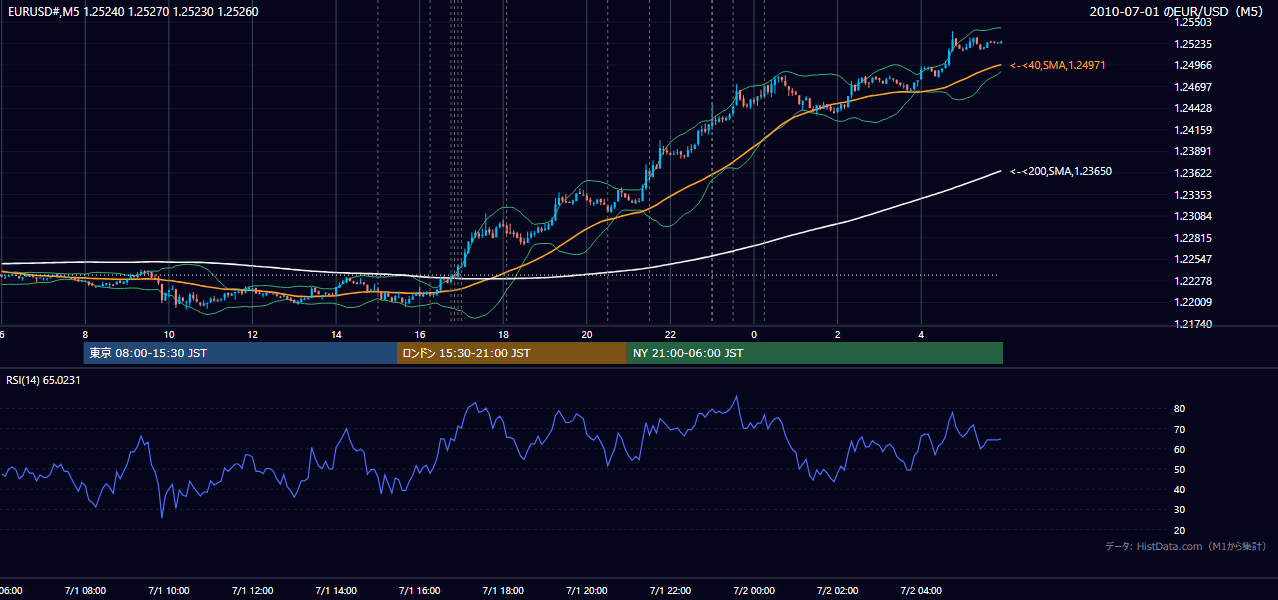This screenshot has width=1278, height=600.
Task: Click RSI scale level 70
Action: (1180, 429)
